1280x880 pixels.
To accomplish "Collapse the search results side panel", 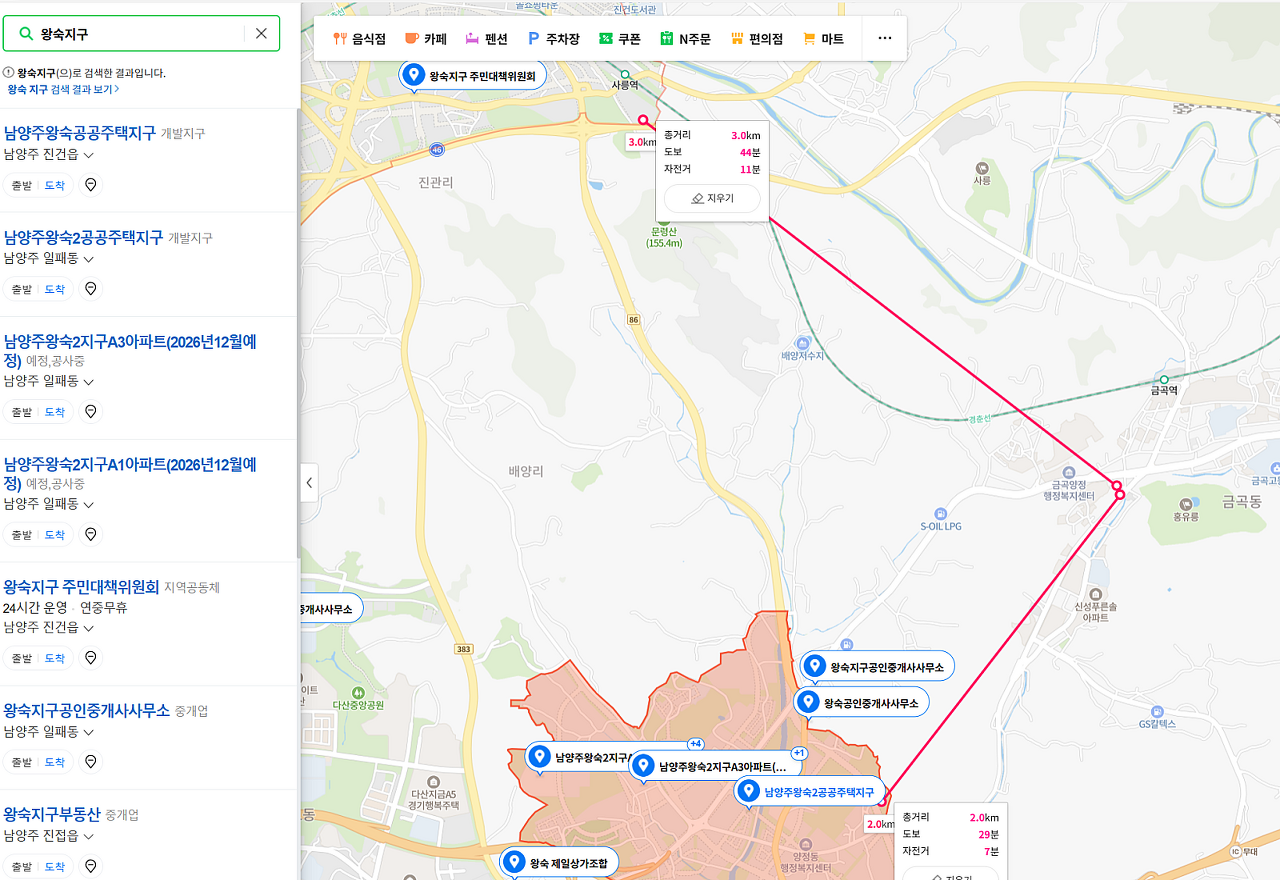I will [x=309, y=482].
